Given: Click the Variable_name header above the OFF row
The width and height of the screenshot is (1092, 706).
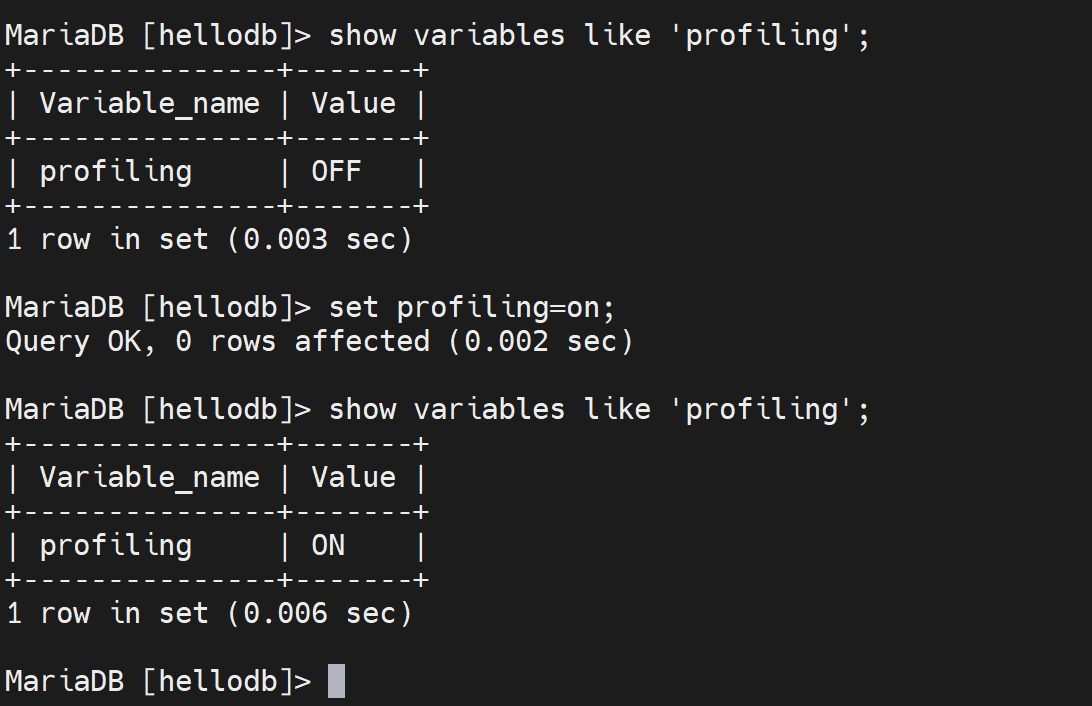Looking at the screenshot, I should pyautogui.click(x=149, y=104).
